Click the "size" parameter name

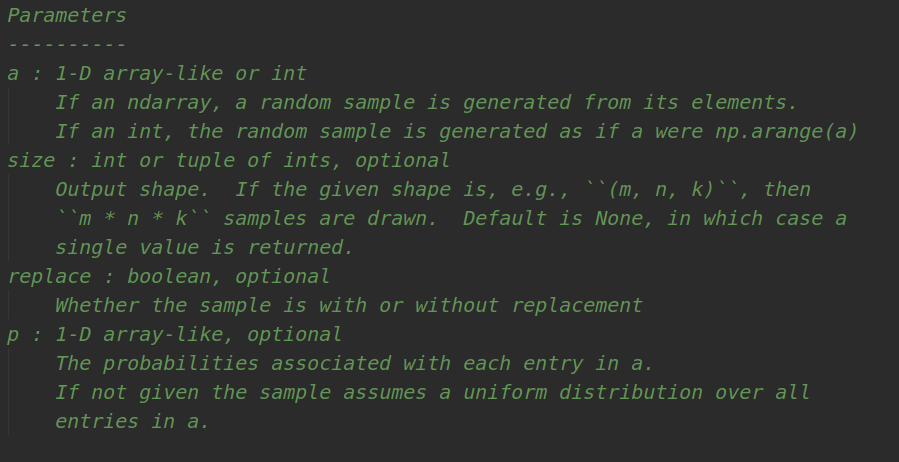click(x=31, y=160)
